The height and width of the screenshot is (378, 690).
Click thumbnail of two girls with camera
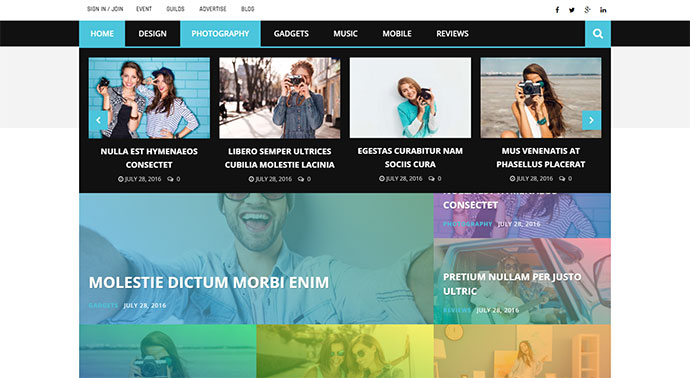pyautogui.click(x=149, y=98)
